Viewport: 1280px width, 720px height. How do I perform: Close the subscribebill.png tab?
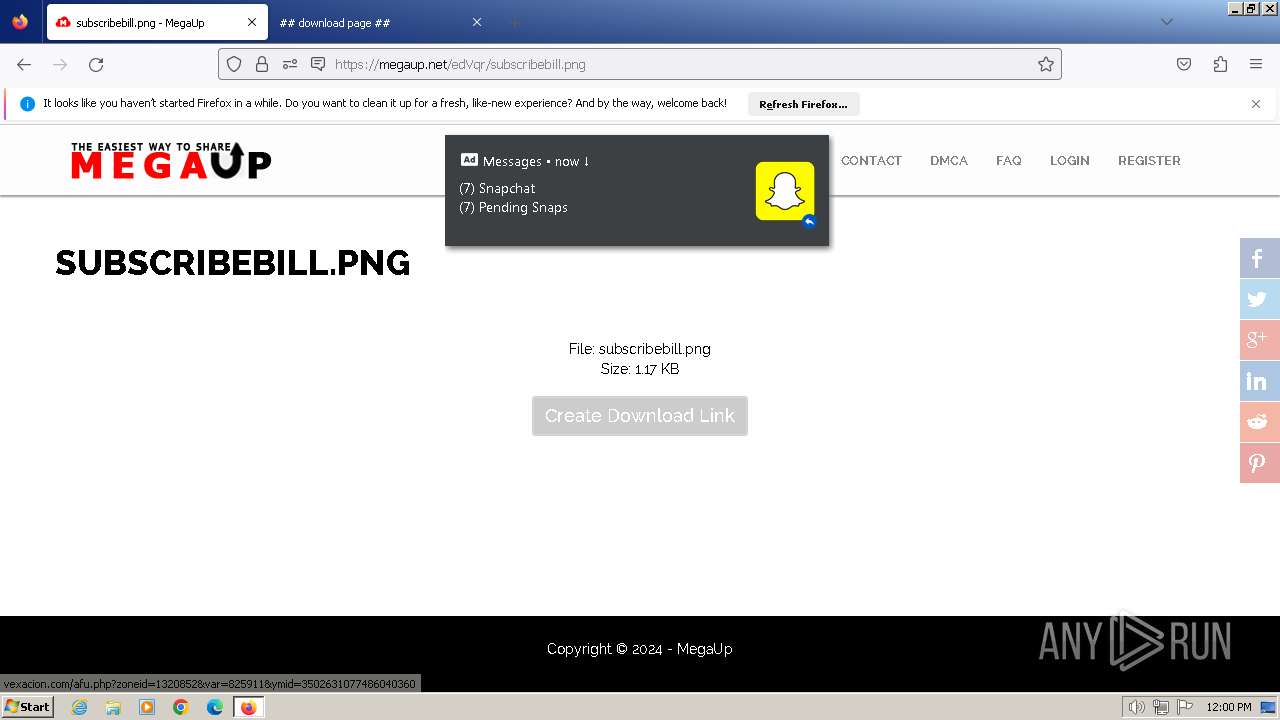[x=251, y=22]
